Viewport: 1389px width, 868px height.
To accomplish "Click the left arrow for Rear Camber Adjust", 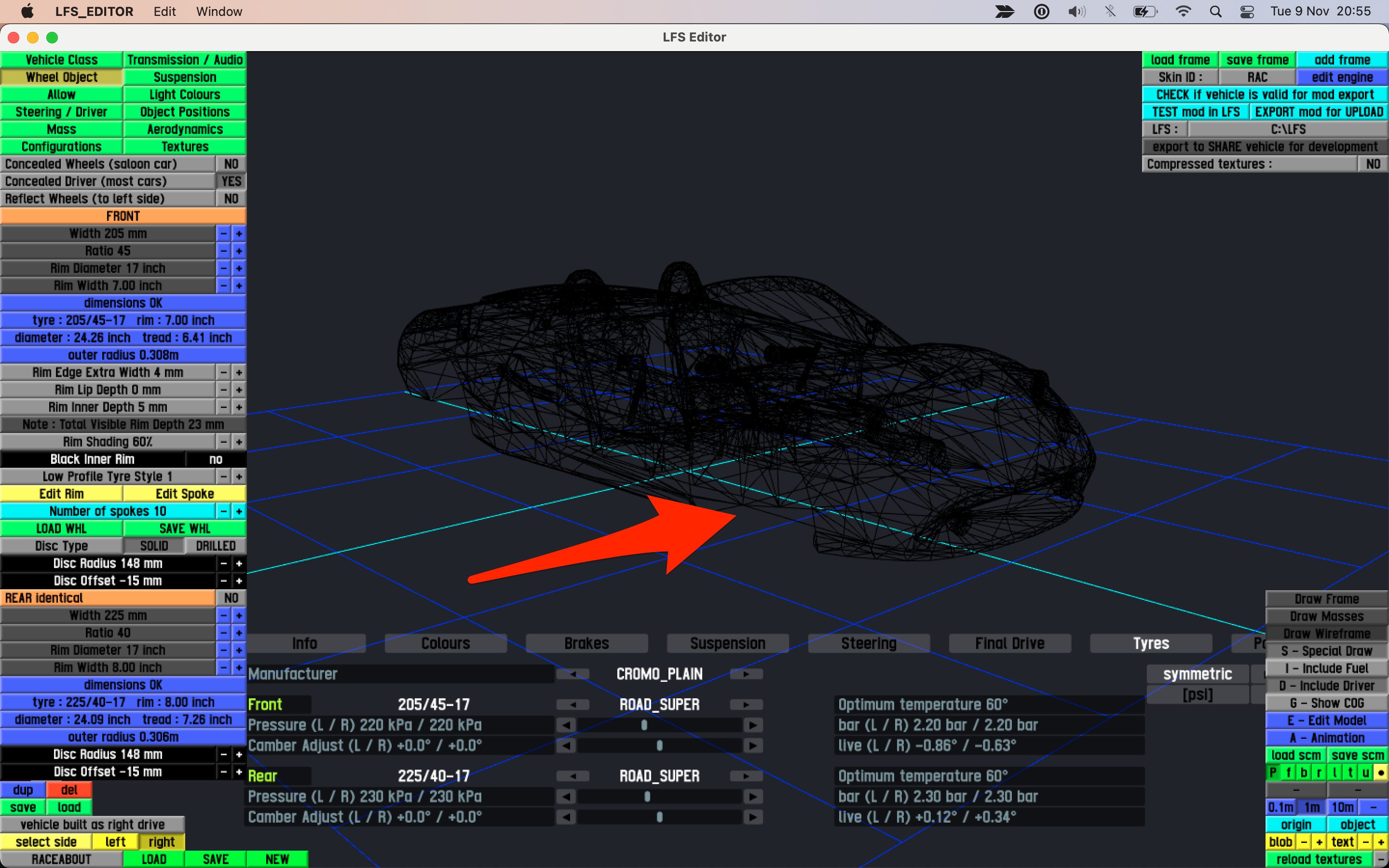I will click(566, 817).
